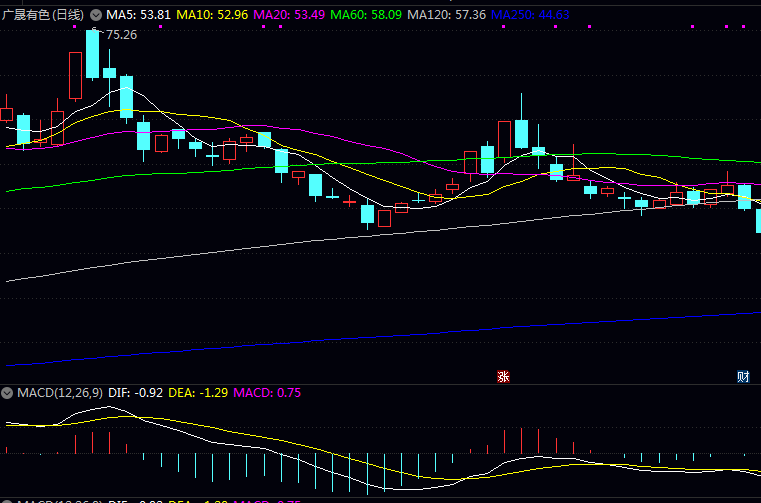
Task: Click the red 涨 event marker
Action: point(504,376)
